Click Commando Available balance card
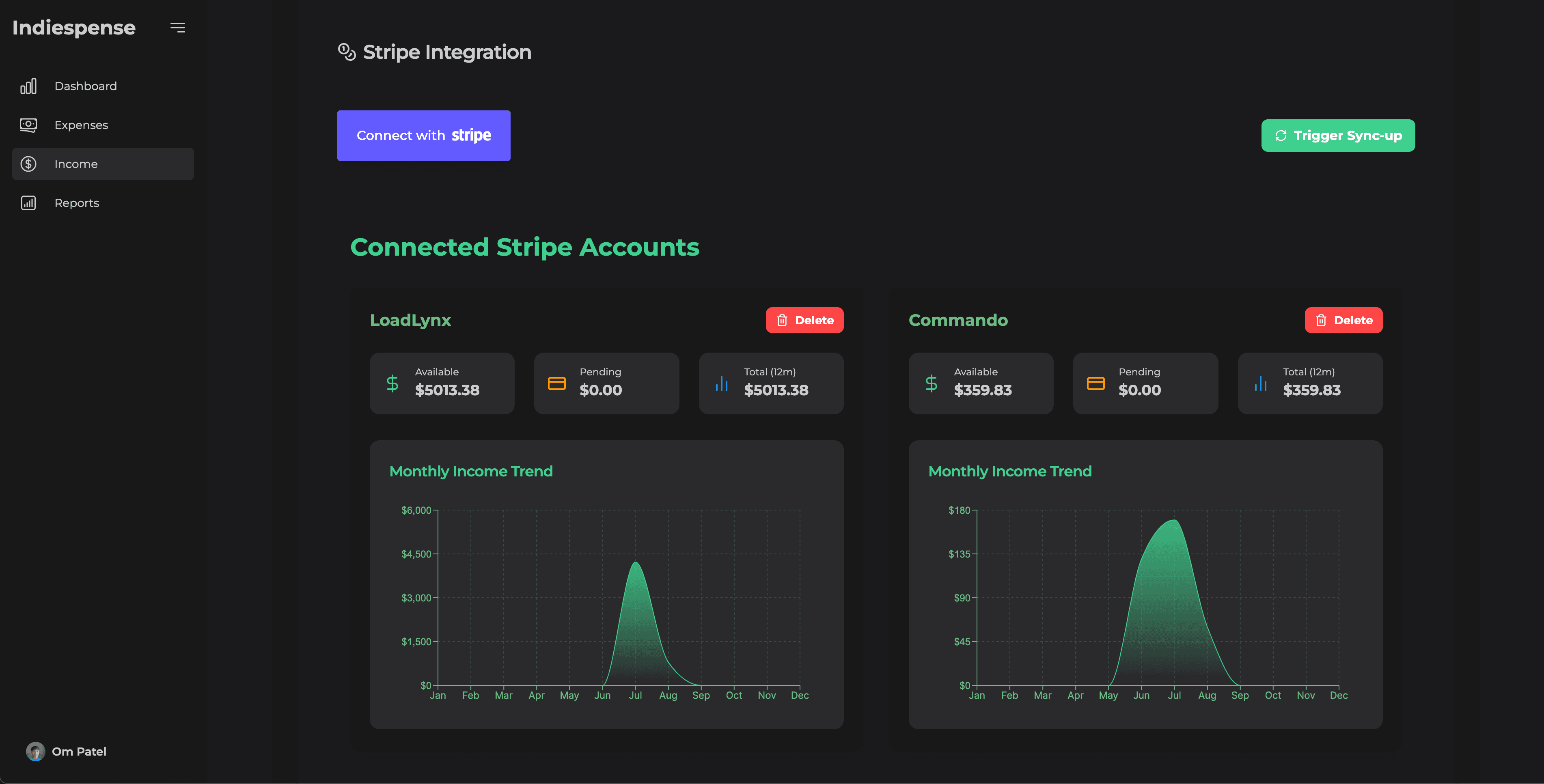The height and width of the screenshot is (784, 1544). [981, 383]
